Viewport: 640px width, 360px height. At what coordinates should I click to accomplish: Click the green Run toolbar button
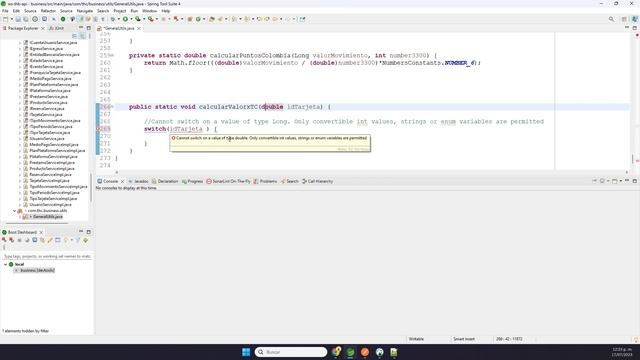(125, 19)
